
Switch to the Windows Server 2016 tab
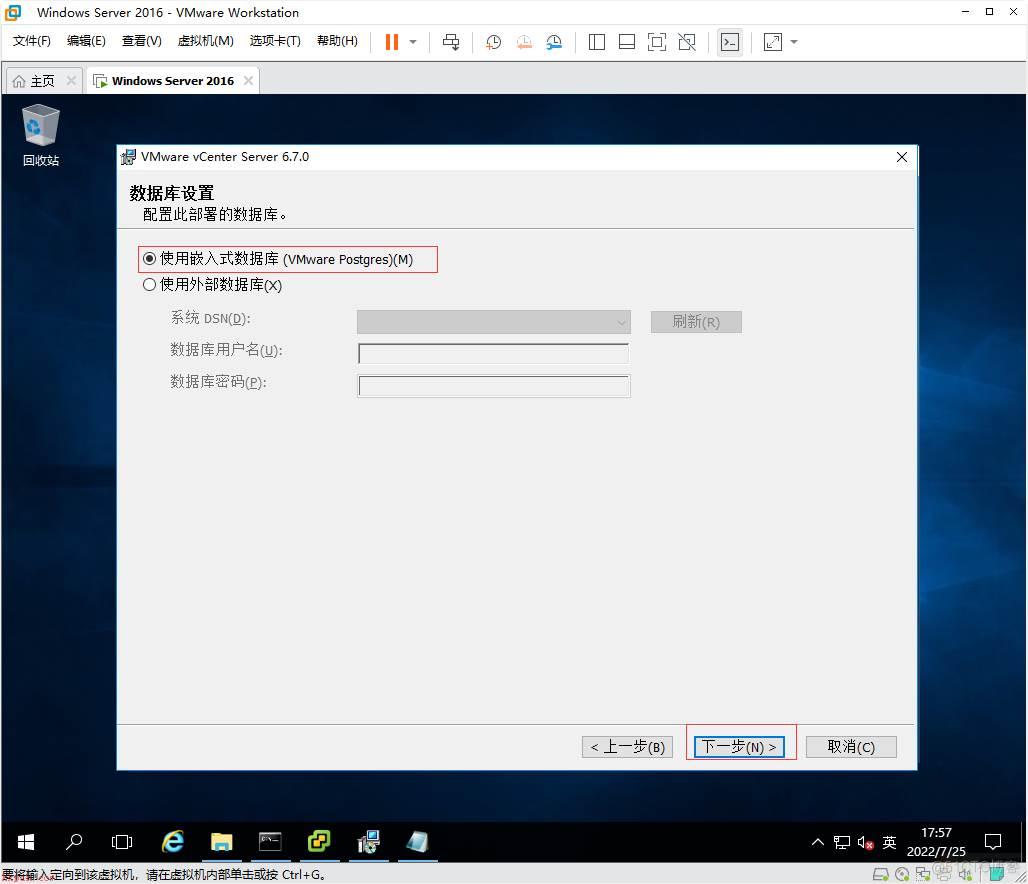[172, 81]
